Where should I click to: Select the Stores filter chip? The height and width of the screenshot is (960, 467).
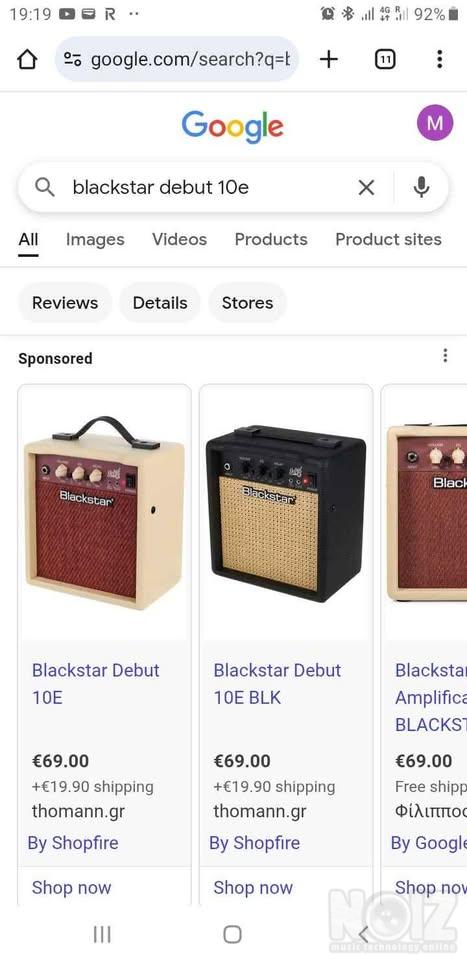(x=247, y=303)
